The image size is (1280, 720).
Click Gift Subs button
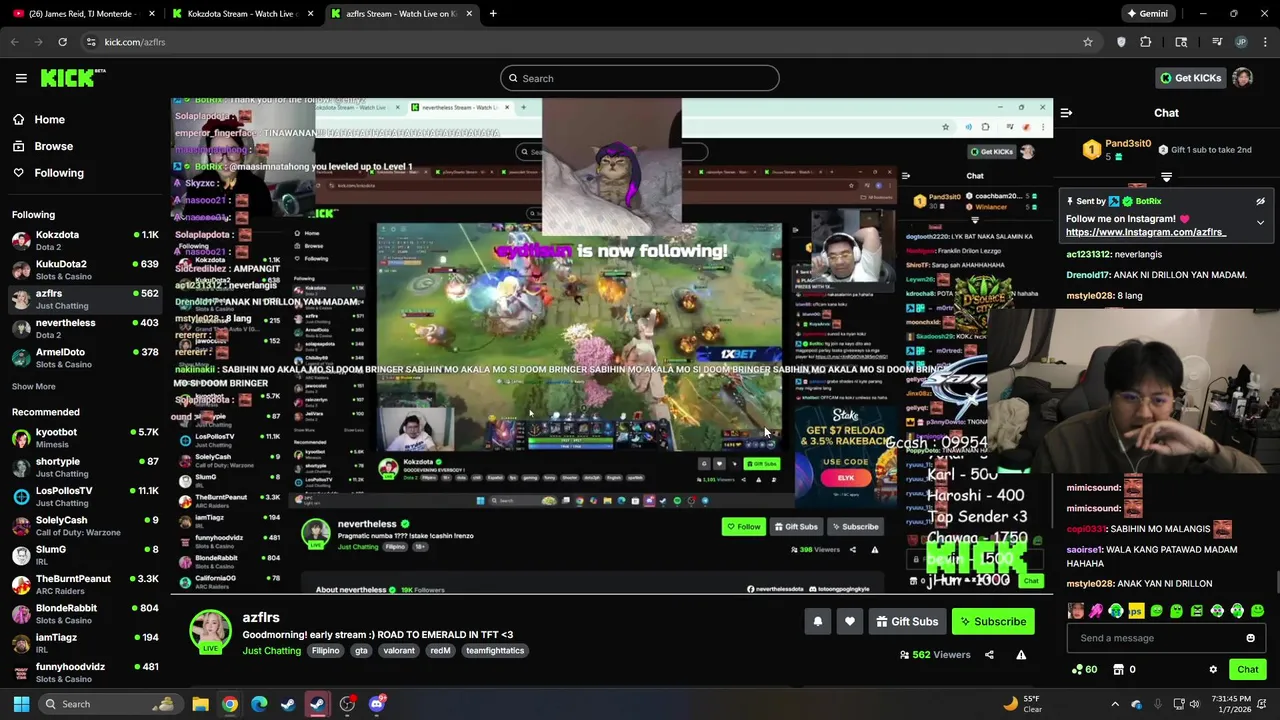pyautogui.click(x=907, y=622)
